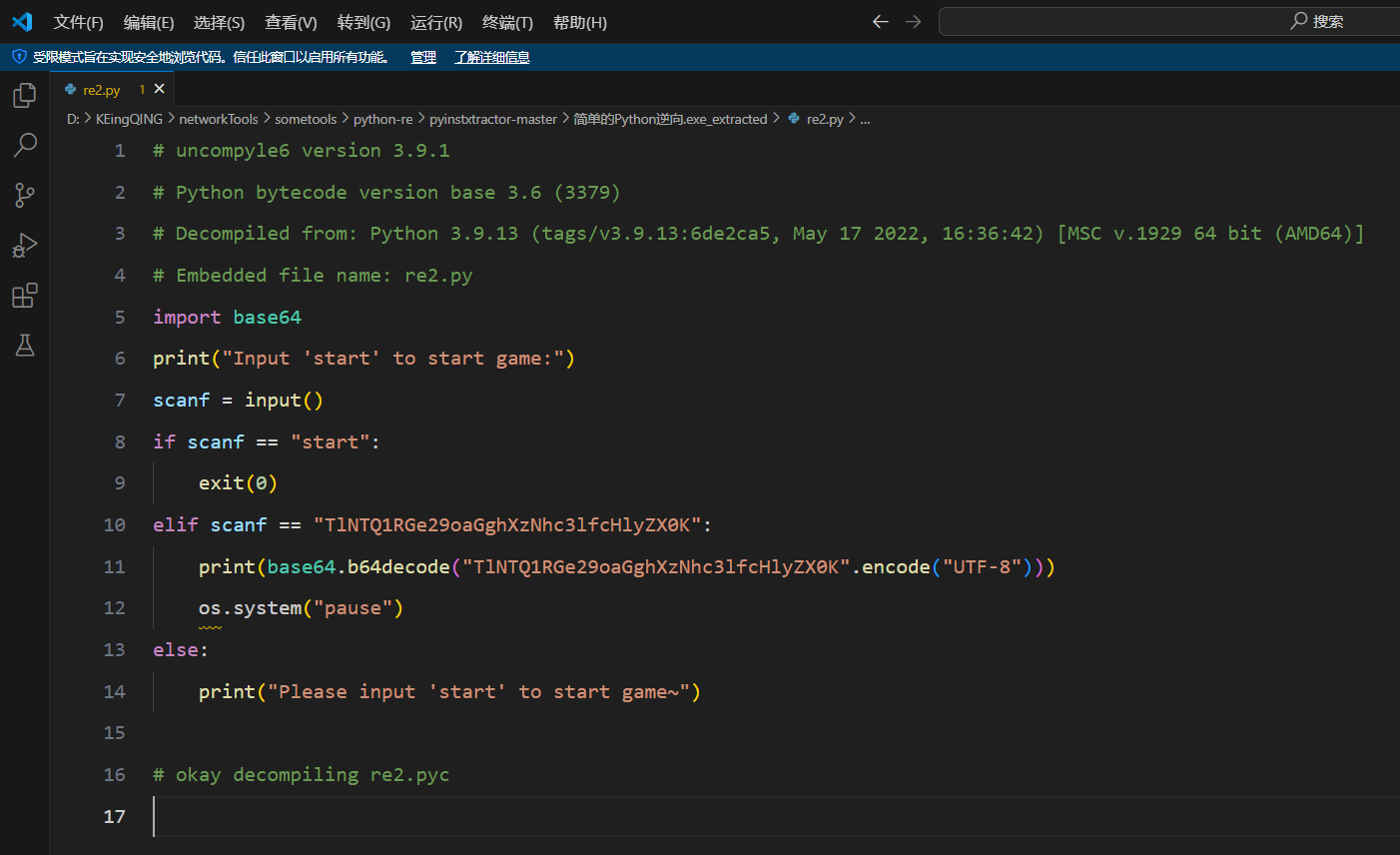Click the 'else:' keyword on line 13
The width and height of the screenshot is (1400, 855).
click(181, 649)
